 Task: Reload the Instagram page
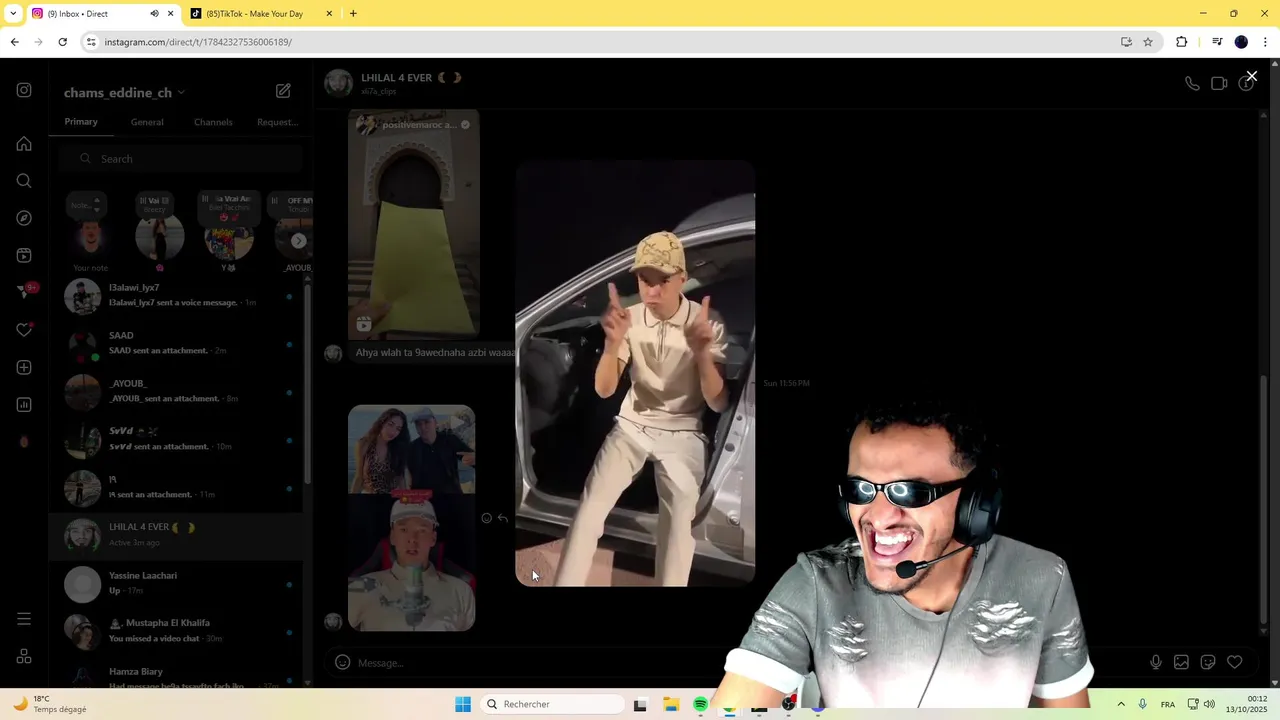pos(62,42)
